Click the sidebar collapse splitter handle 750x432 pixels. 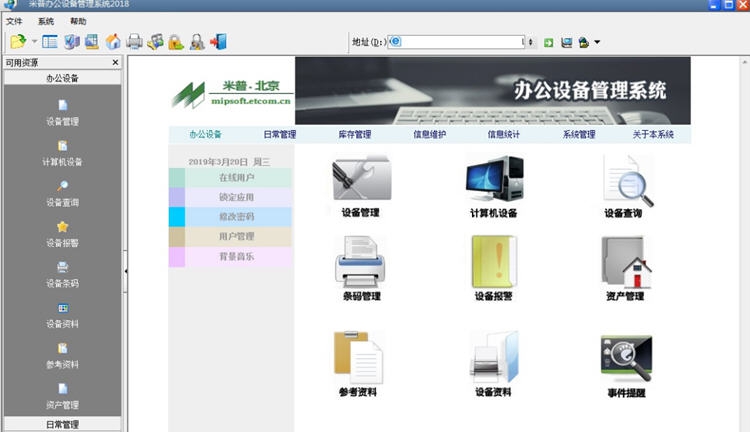[125, 271]
